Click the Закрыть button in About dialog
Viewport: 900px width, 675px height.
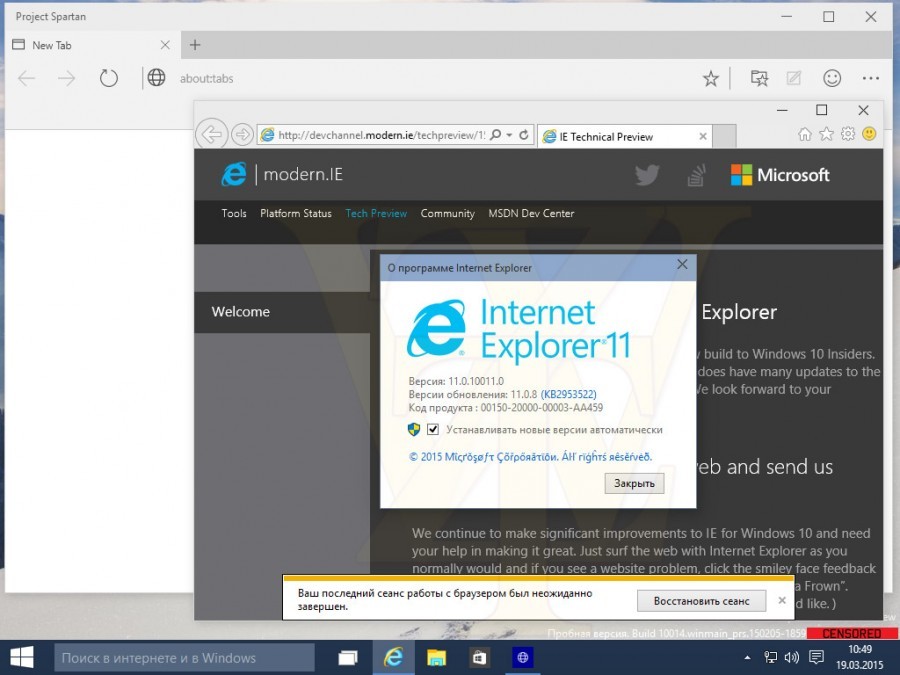click(634, 483)
